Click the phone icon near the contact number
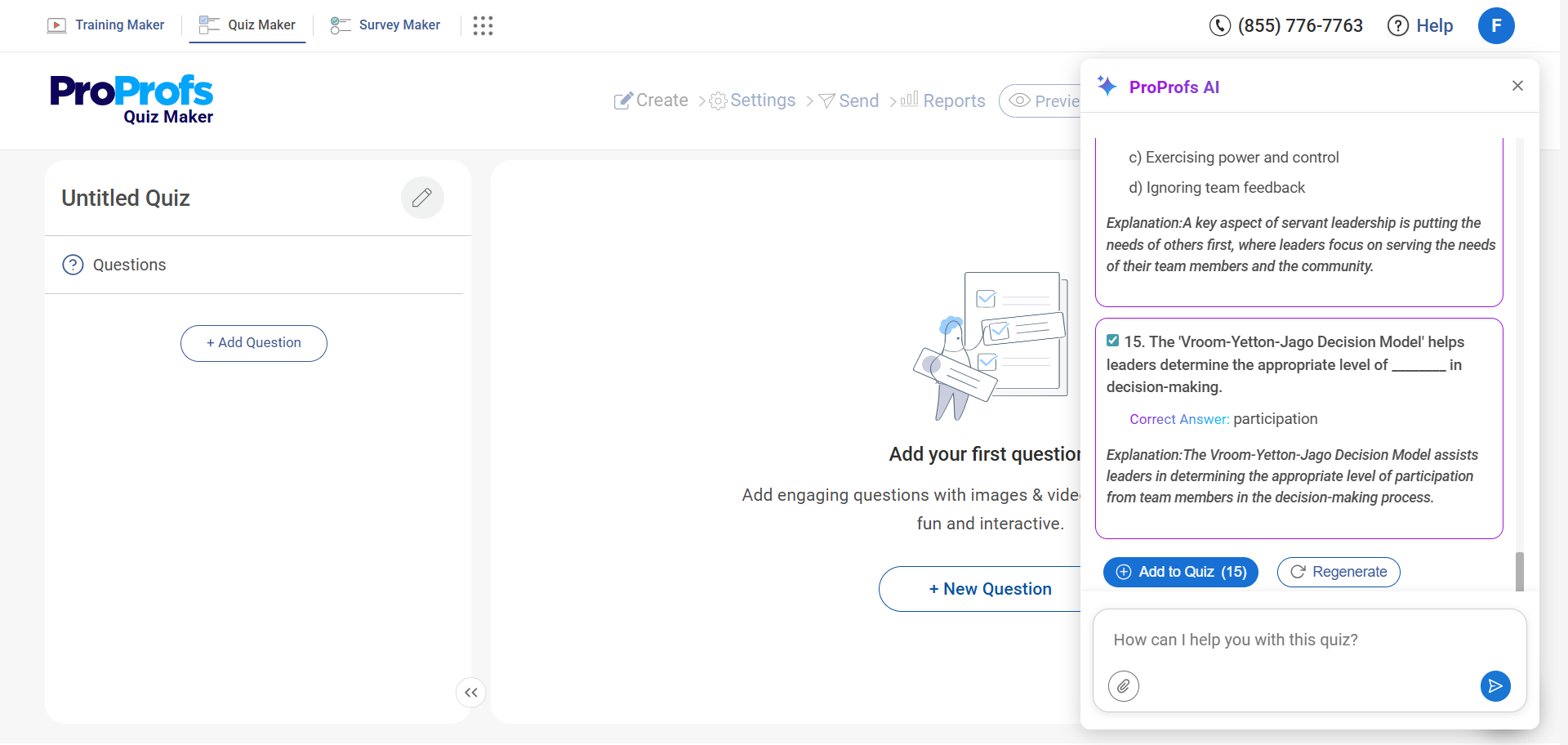 tap(1219, 25)
